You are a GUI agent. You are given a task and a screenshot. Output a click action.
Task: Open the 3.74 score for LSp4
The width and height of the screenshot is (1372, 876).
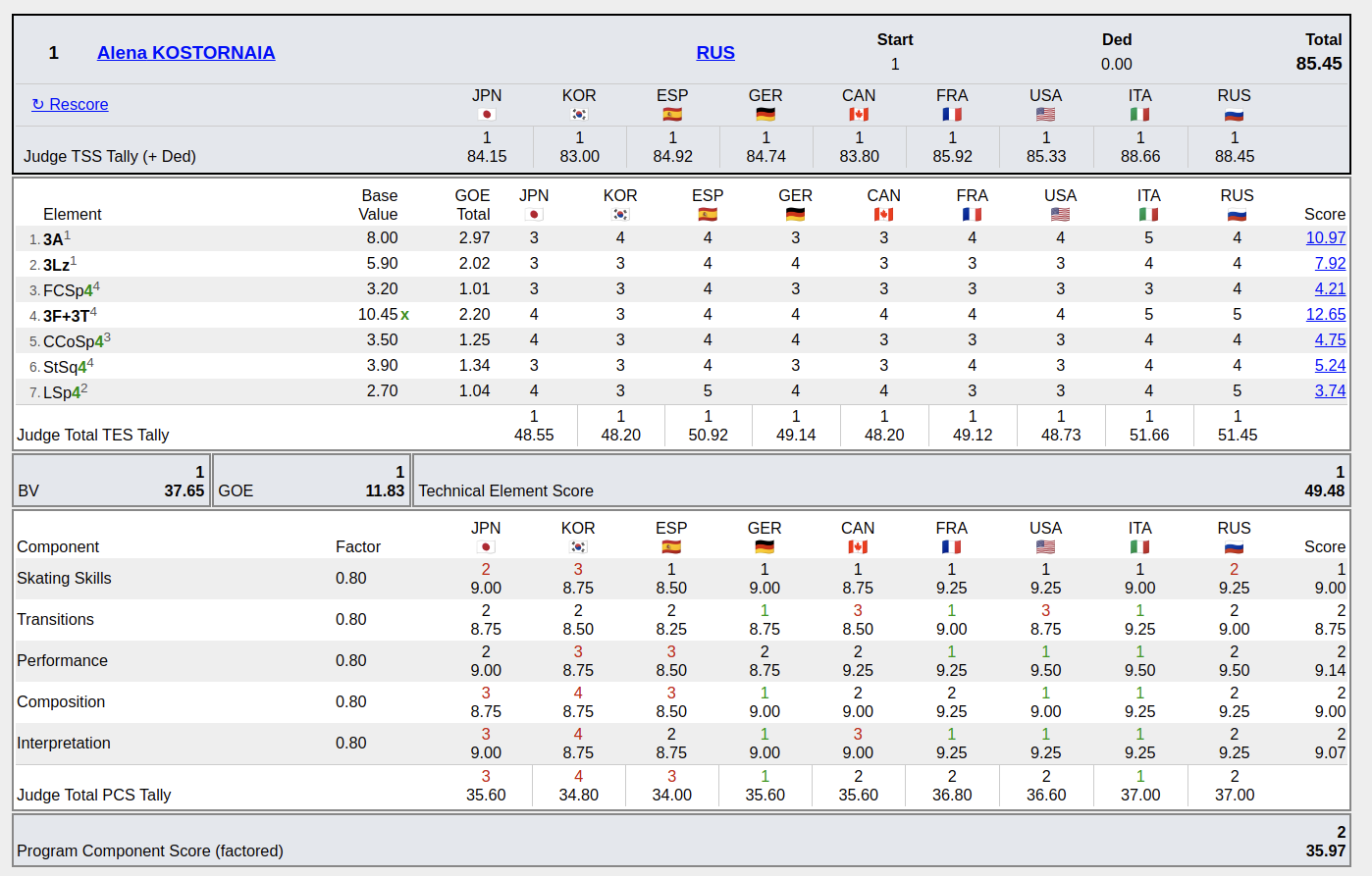pos(1330,391)
